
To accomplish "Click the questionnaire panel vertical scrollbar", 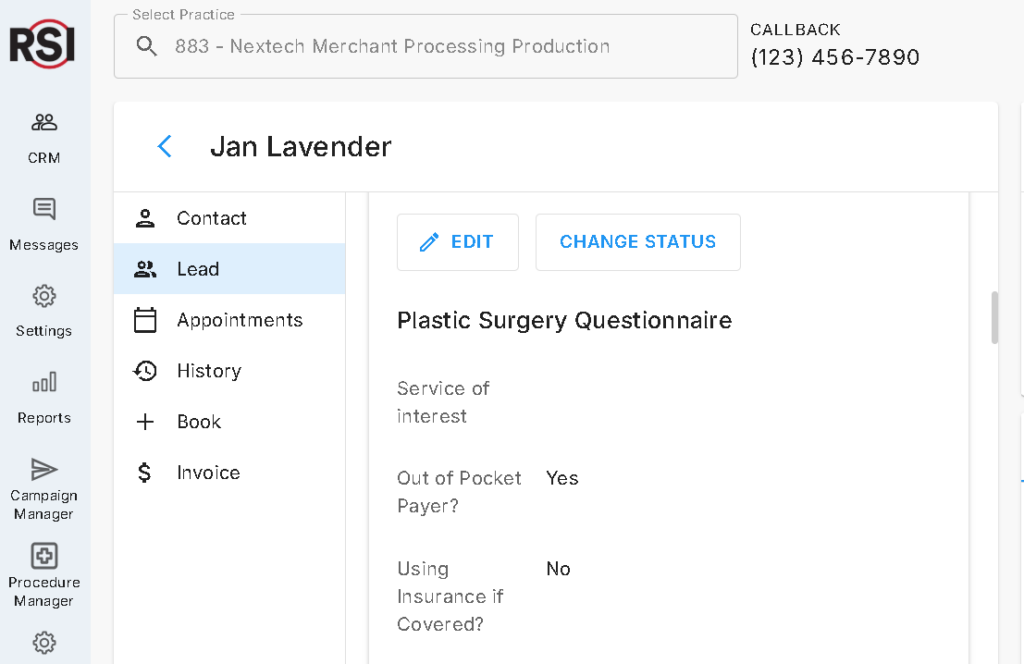I will click(x=995, y=317).
